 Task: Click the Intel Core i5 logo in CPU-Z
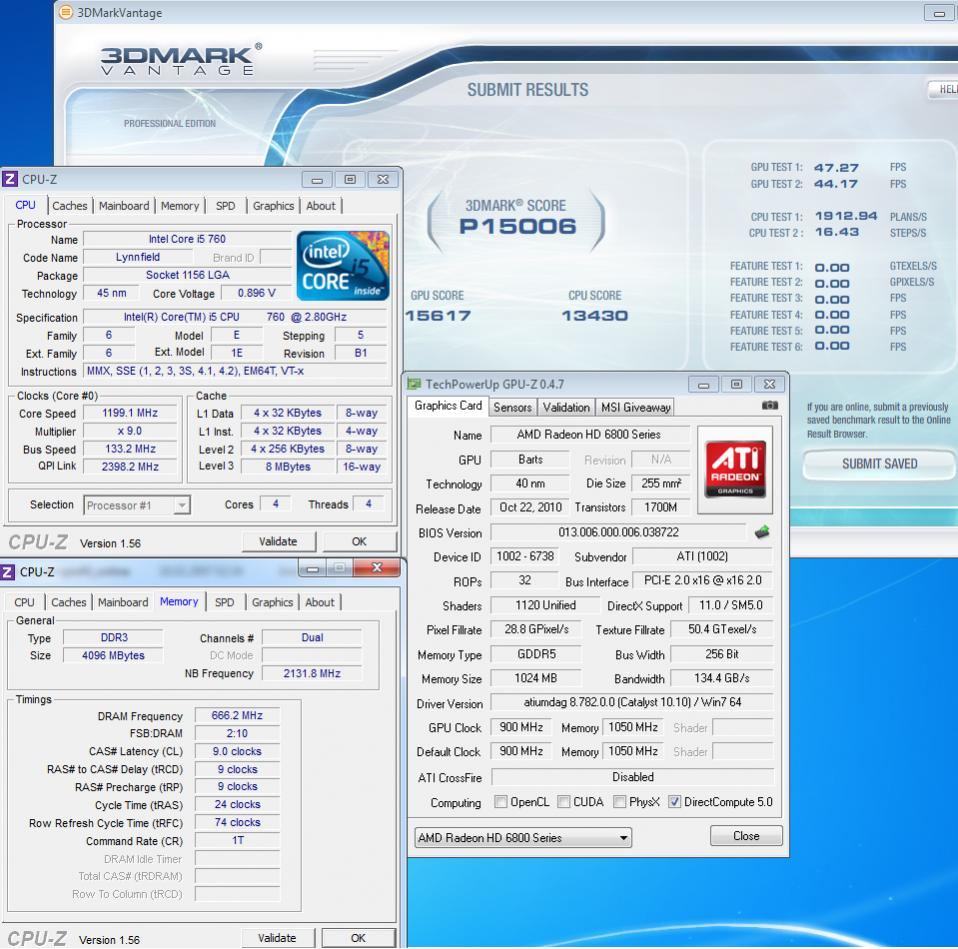(x=343, y=265)
